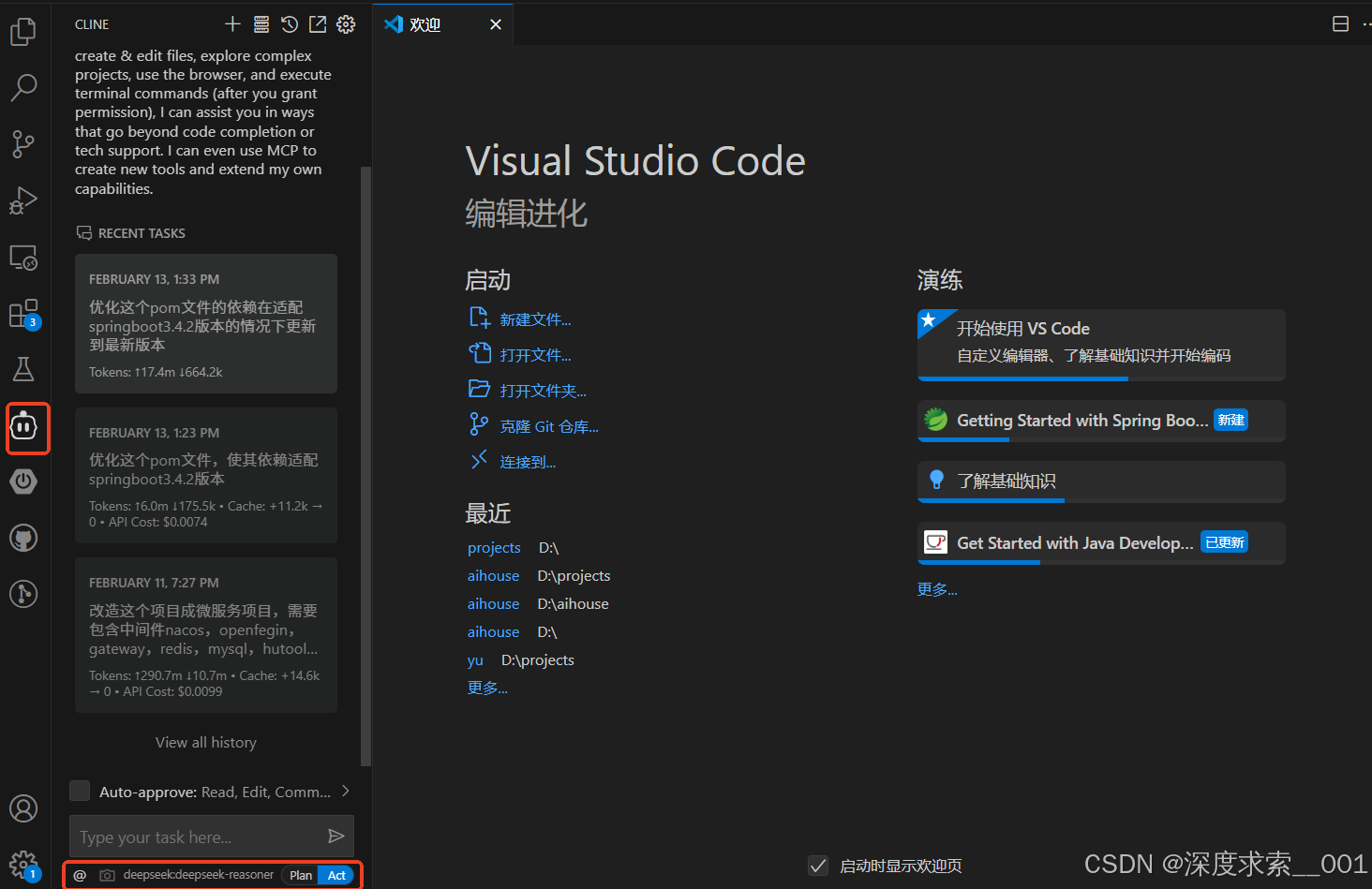Click the send arrow in task input
1372x889 pixels.
click(336, 836)
